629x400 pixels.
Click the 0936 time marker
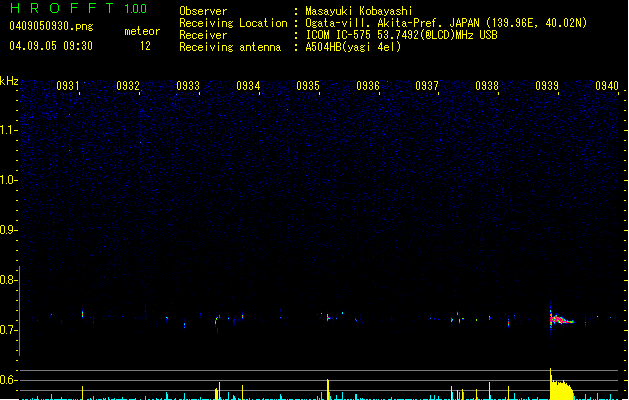[368, 86]
